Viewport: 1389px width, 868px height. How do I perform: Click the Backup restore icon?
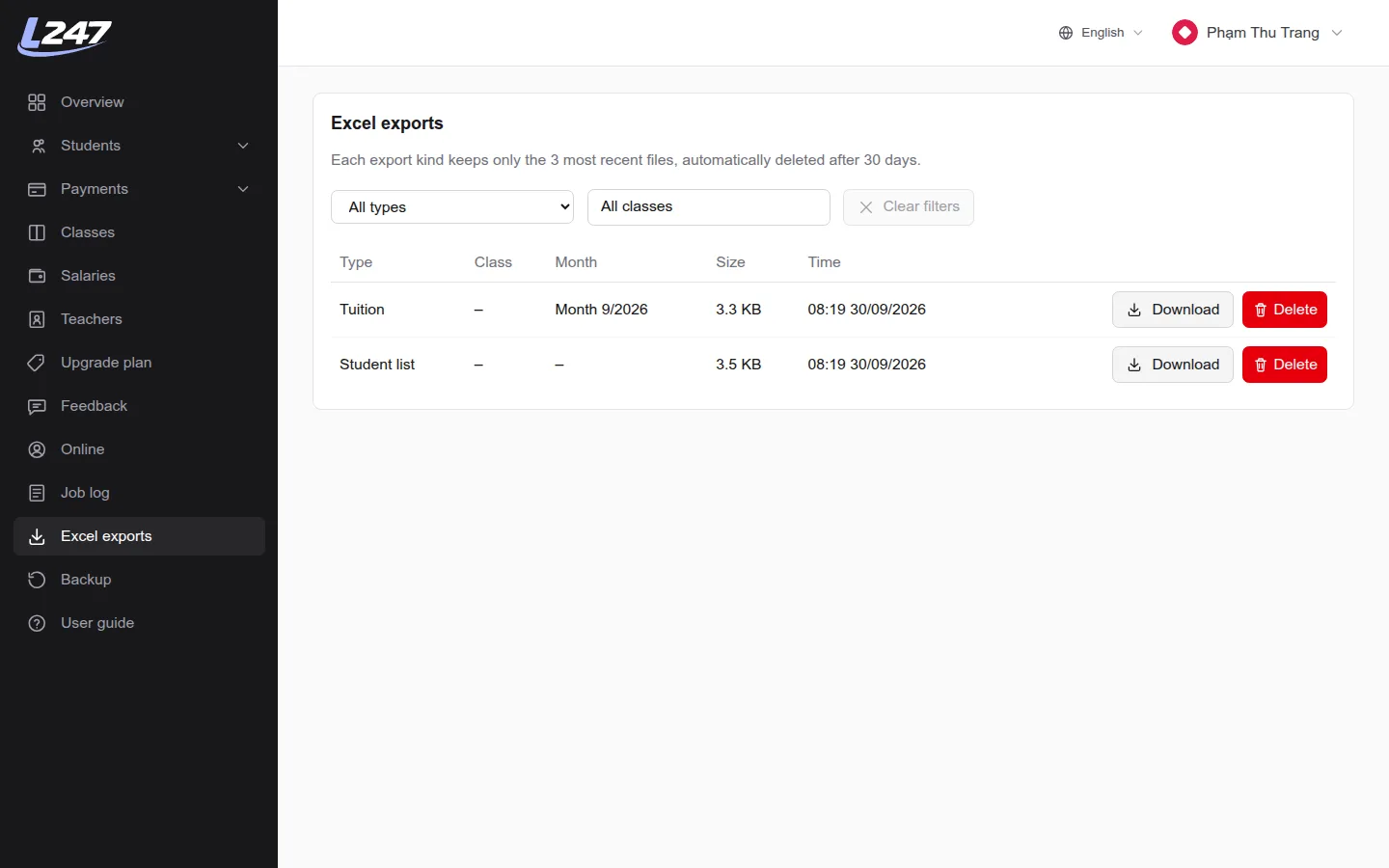pos(37,580)
